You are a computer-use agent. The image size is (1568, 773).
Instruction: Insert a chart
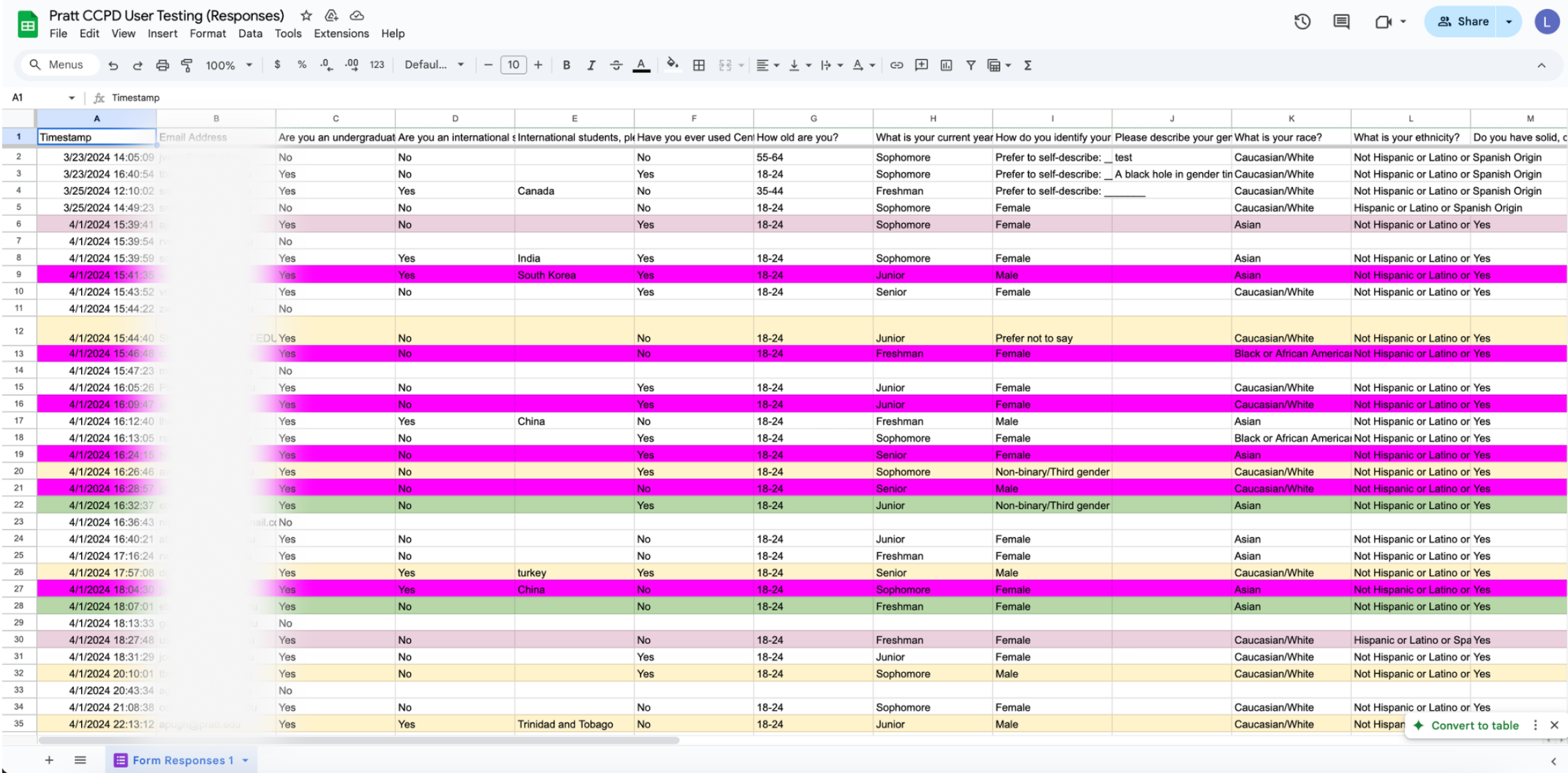(946, 65)
